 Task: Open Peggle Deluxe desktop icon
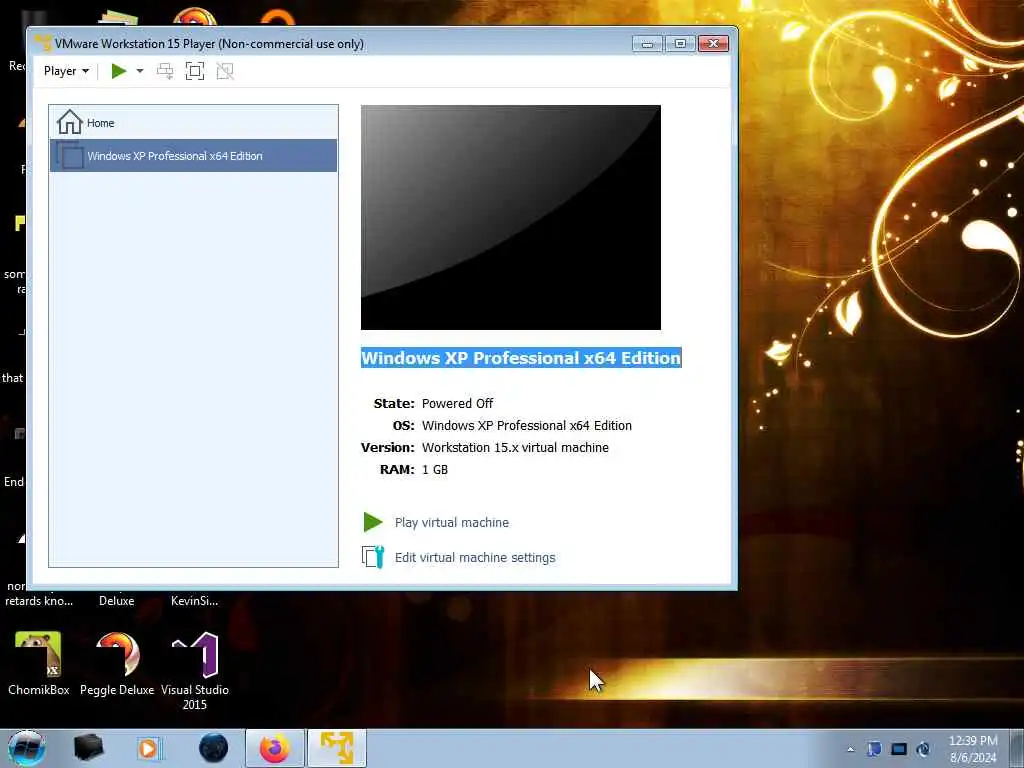tap(117, 664)
